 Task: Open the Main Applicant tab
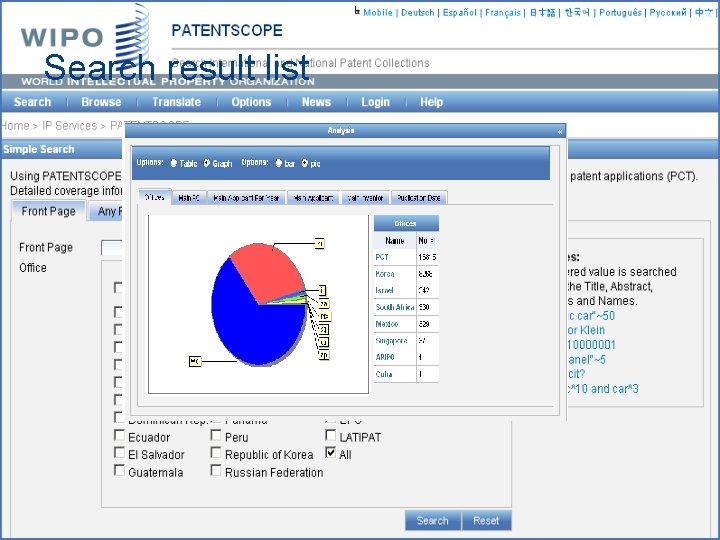coord(314,198)
